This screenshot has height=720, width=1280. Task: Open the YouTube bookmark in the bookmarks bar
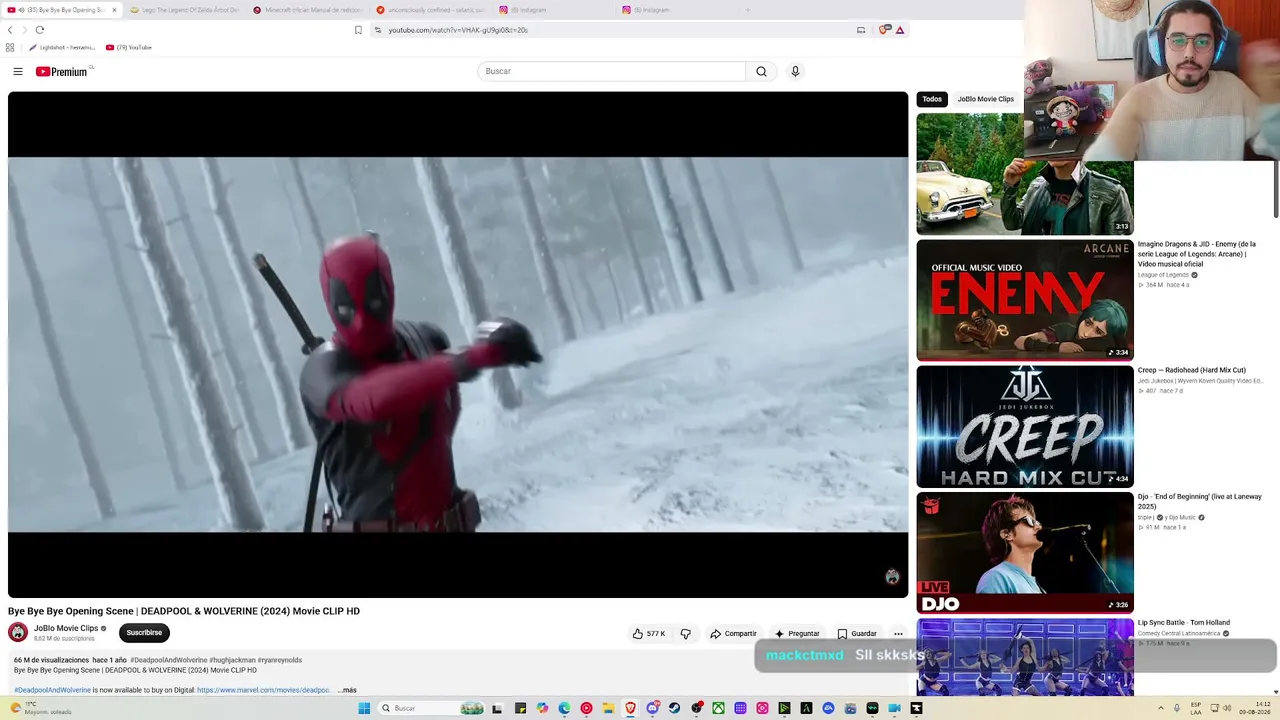(x=129, y=47)
